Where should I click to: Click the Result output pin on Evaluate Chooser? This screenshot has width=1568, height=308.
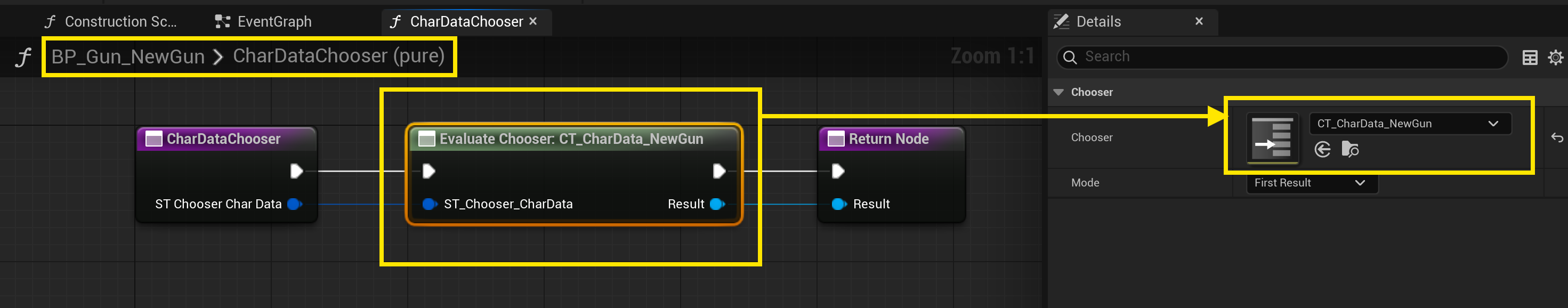[717, 204]
